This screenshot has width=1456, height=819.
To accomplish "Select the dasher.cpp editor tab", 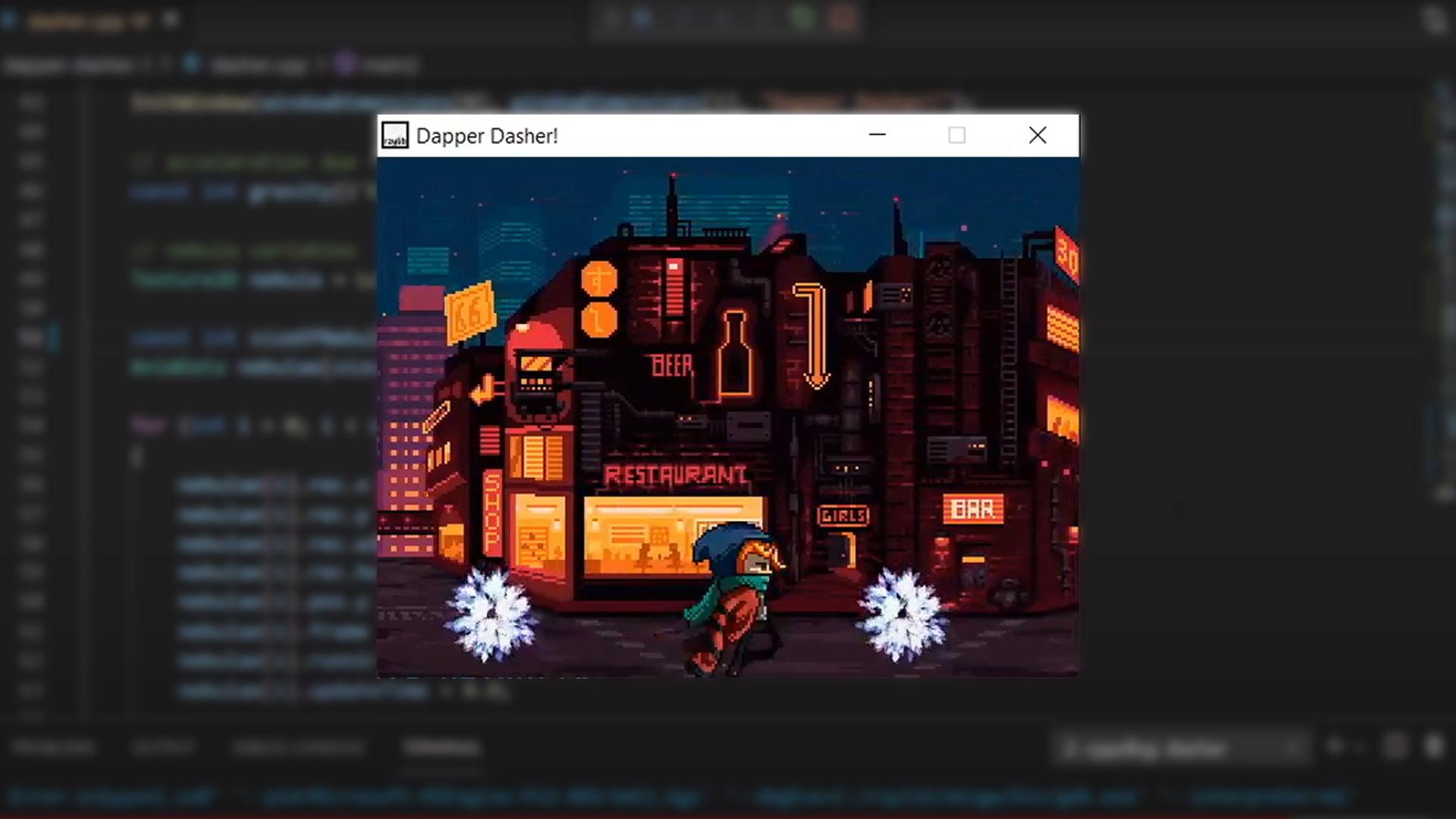I will pyautogui.click(x=76, y=21).
